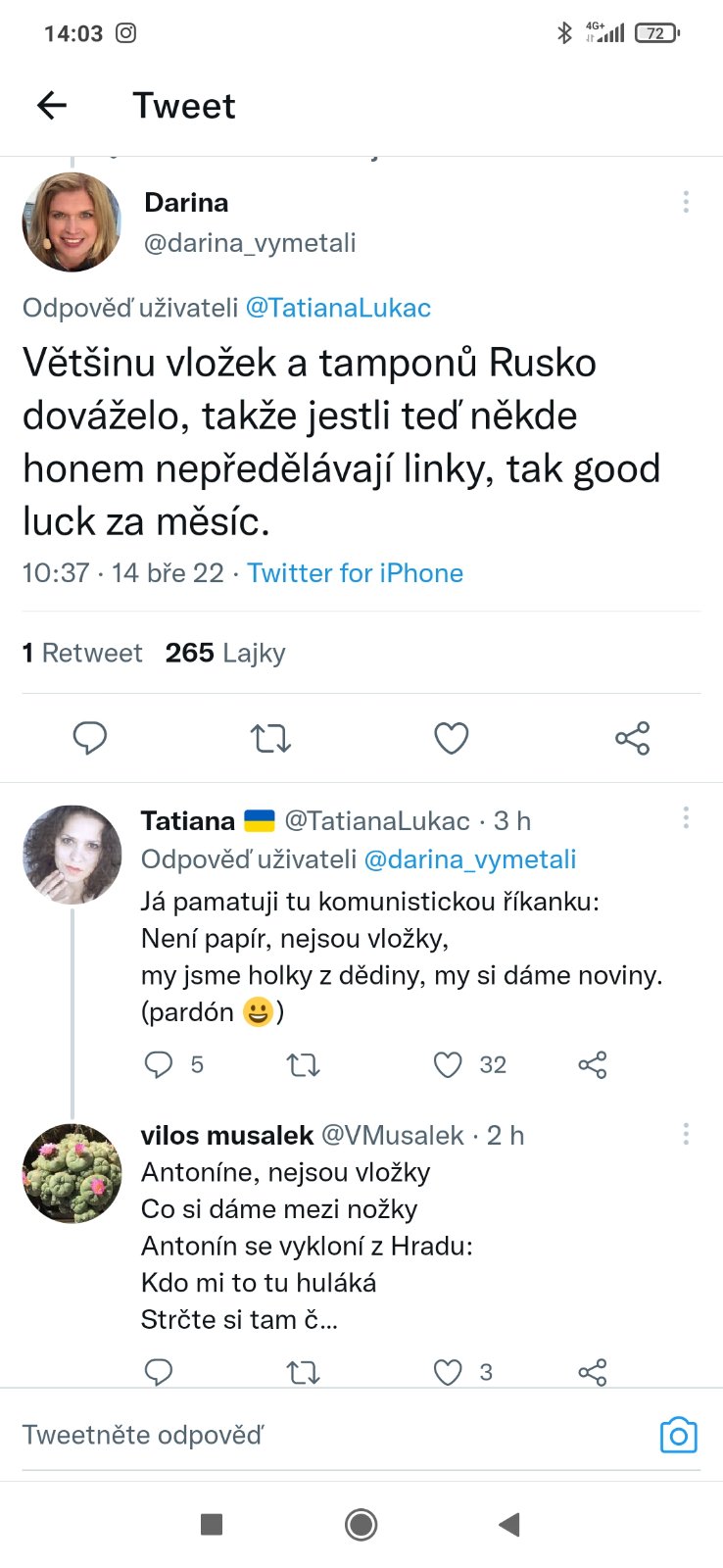Like Tatiana's reply with 32 likes
Image resolution: width=723 pixels, height=1568 pixels.
(x=448, y=1064)
